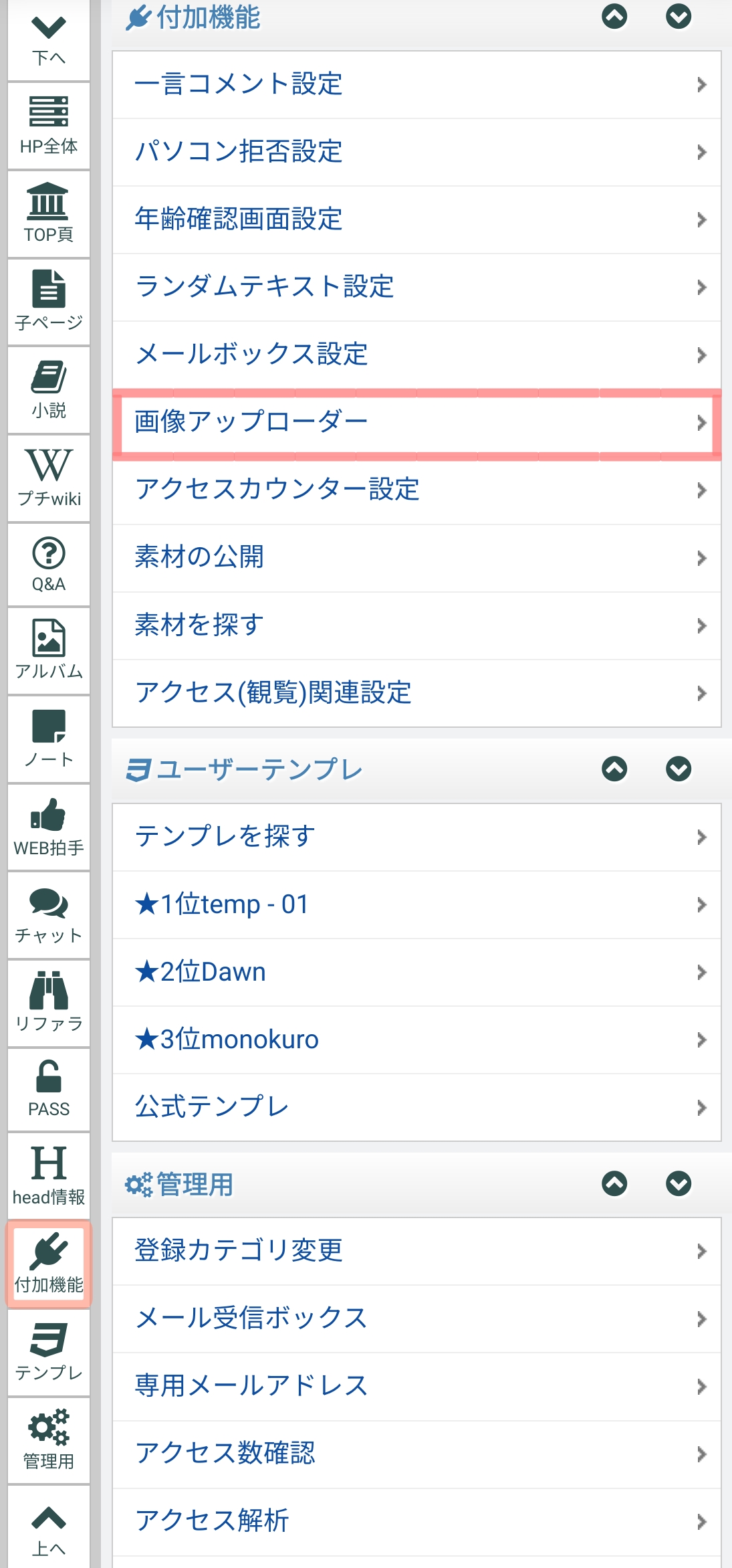Click the 管理用 section down chevron
This screenshot has height=1568, width=732.
pyautogui.click(x=678, y=1183)
